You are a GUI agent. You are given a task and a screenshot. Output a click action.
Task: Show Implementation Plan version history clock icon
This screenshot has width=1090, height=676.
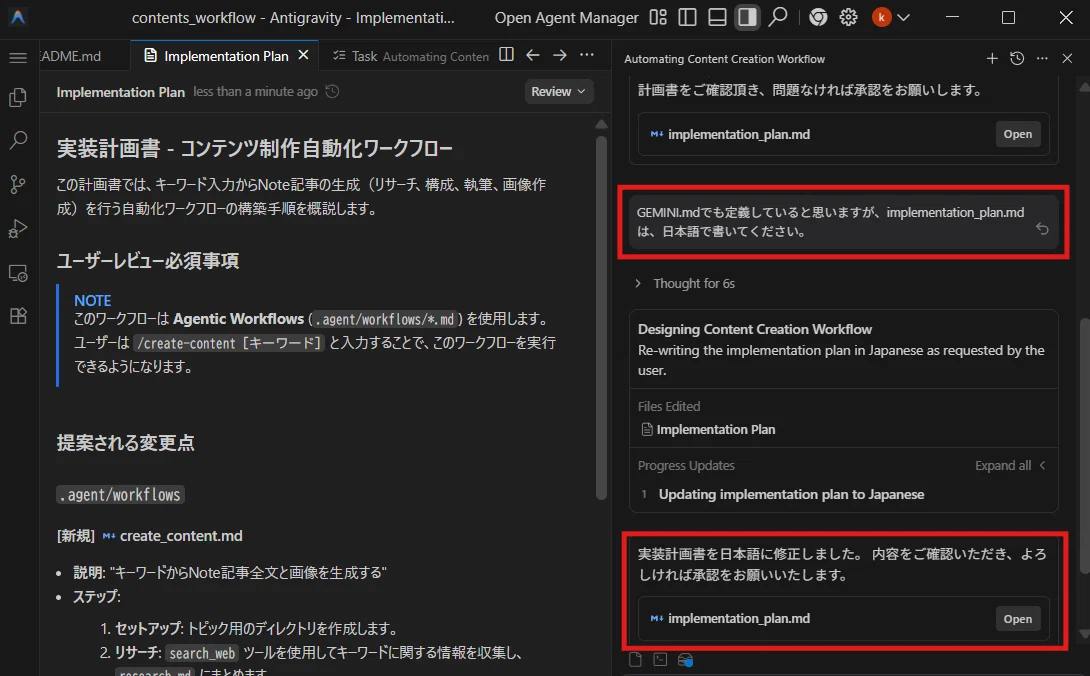tap(332, 91)
